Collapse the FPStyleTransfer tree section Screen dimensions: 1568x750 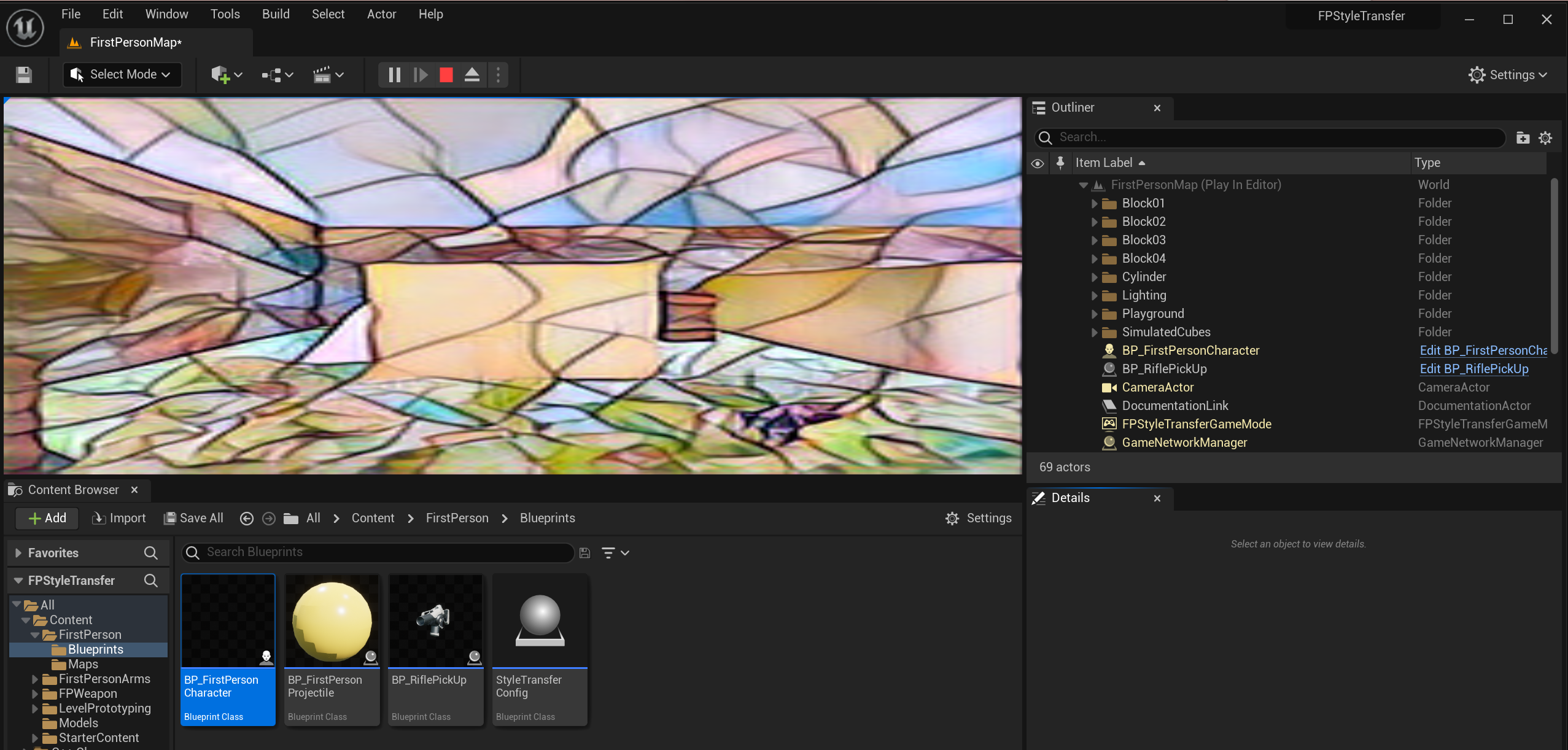[18, 581]
